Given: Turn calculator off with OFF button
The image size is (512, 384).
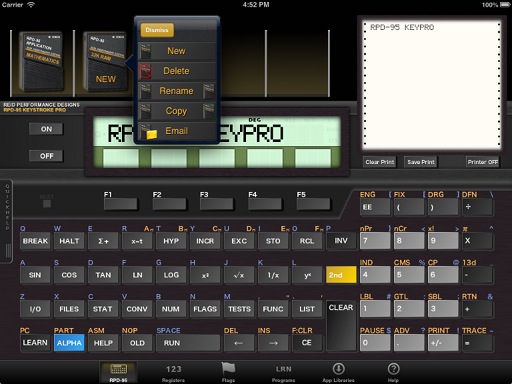Looking at the screenshot, I should pos(46,156).
